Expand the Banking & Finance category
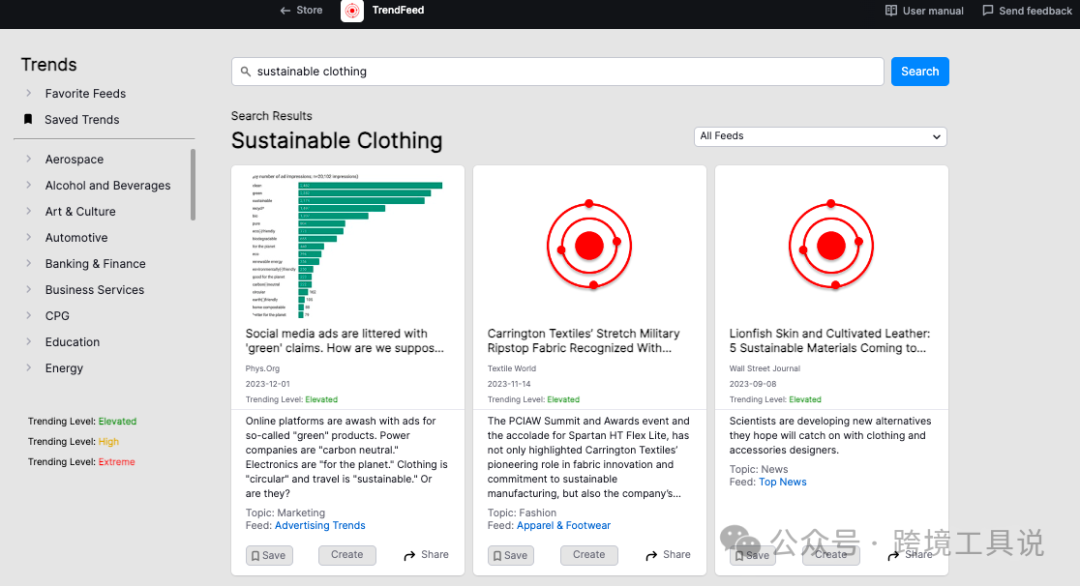Viewport: 1080px width, 586px height. click(x=28, y=264)
